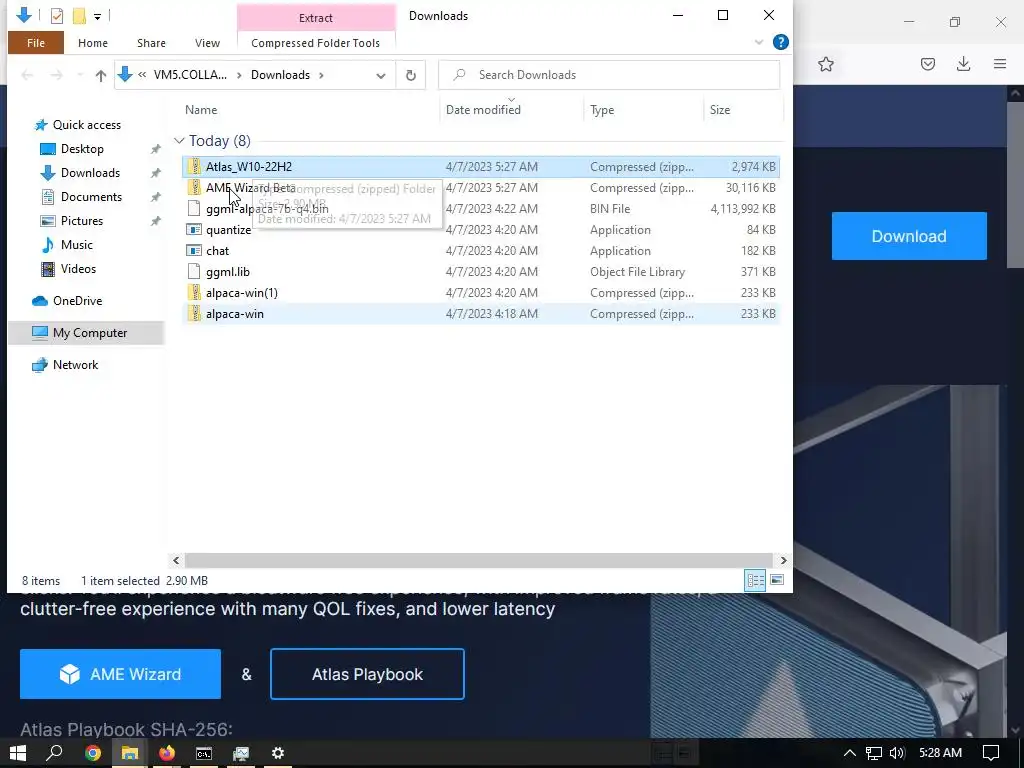Select the AME Wizard Beta zip icon

pyautogui.click(x=194, y=188)
